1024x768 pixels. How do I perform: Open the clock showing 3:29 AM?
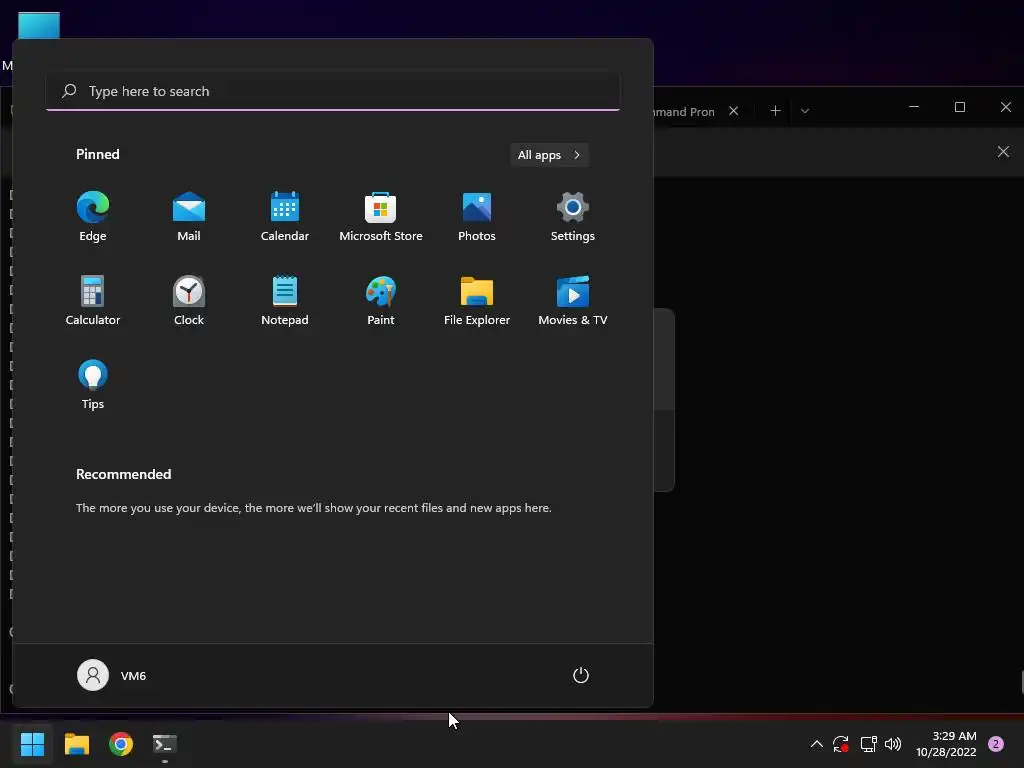tap(946, 744)
